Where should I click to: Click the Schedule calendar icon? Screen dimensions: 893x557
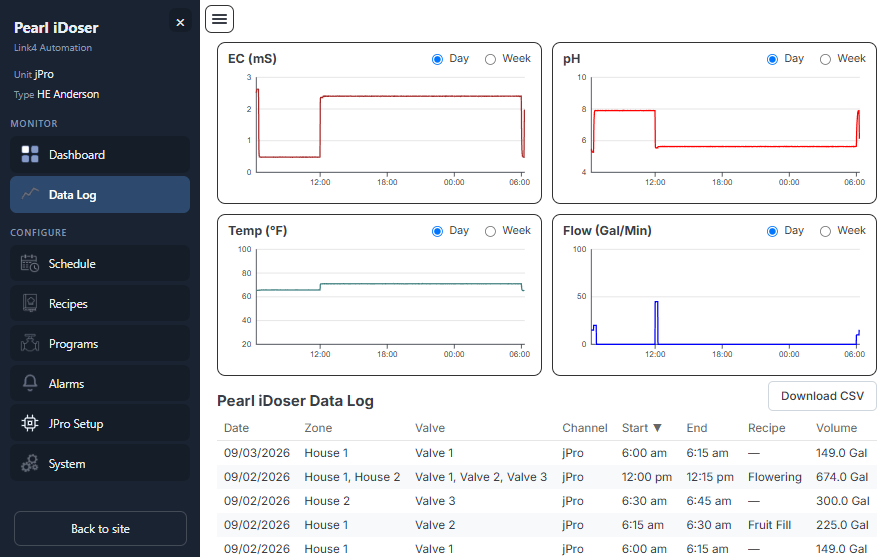pos(30,263)
